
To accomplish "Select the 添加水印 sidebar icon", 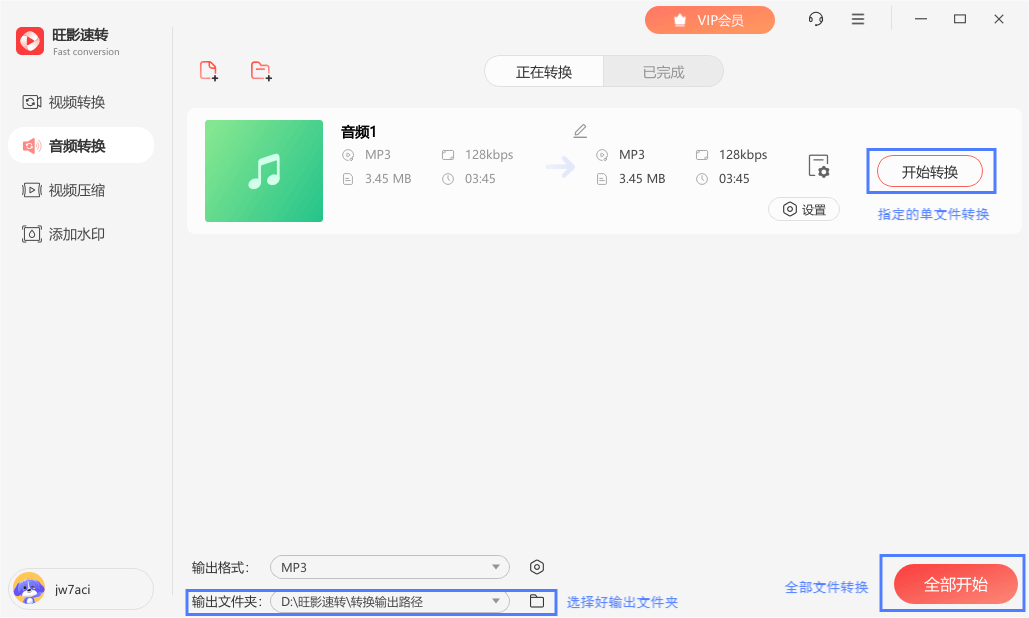I will (x=33, y=234).
